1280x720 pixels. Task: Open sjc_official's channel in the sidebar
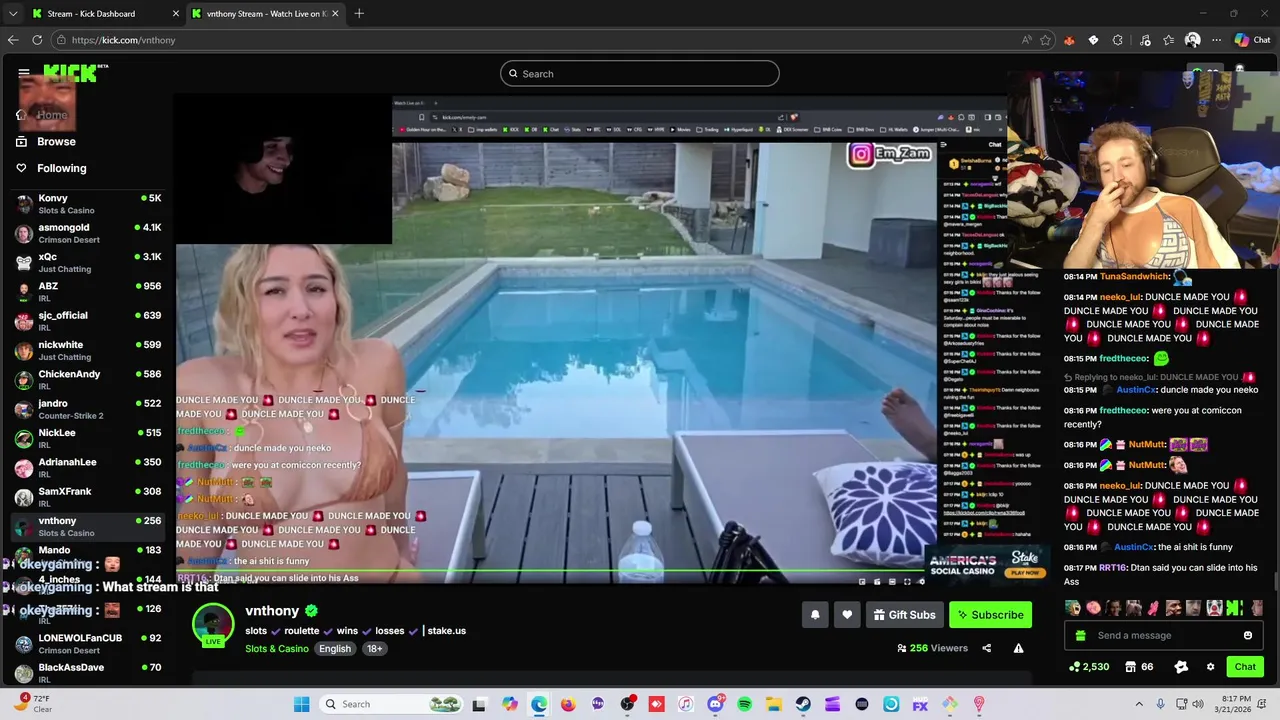point(88,321)
